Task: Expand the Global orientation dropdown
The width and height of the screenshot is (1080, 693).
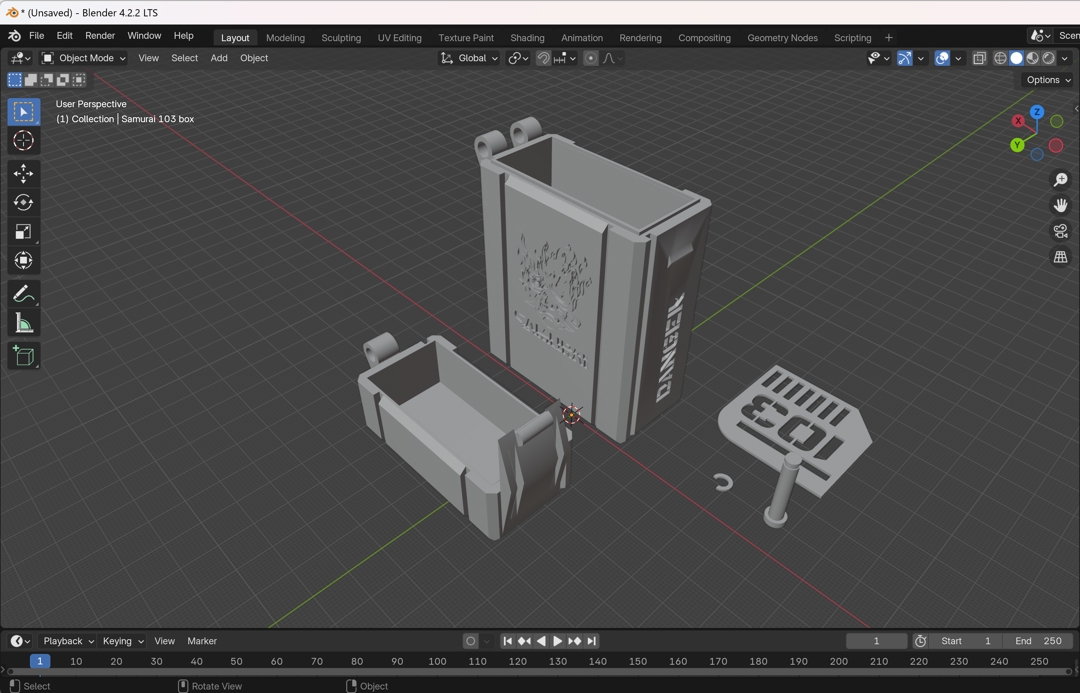Action: click(470, 58)
